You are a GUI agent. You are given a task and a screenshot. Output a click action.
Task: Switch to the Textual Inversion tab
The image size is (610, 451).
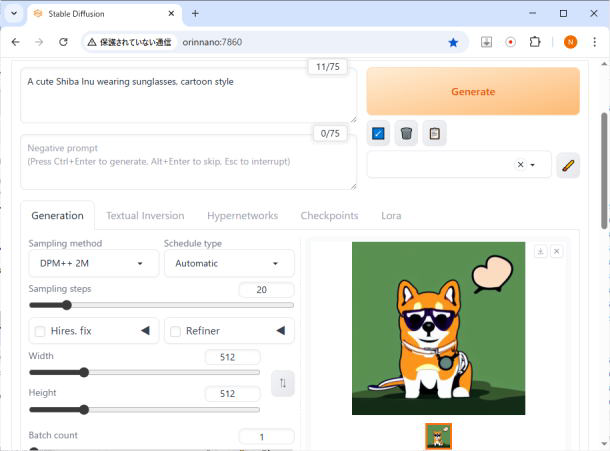coord(145,215)
